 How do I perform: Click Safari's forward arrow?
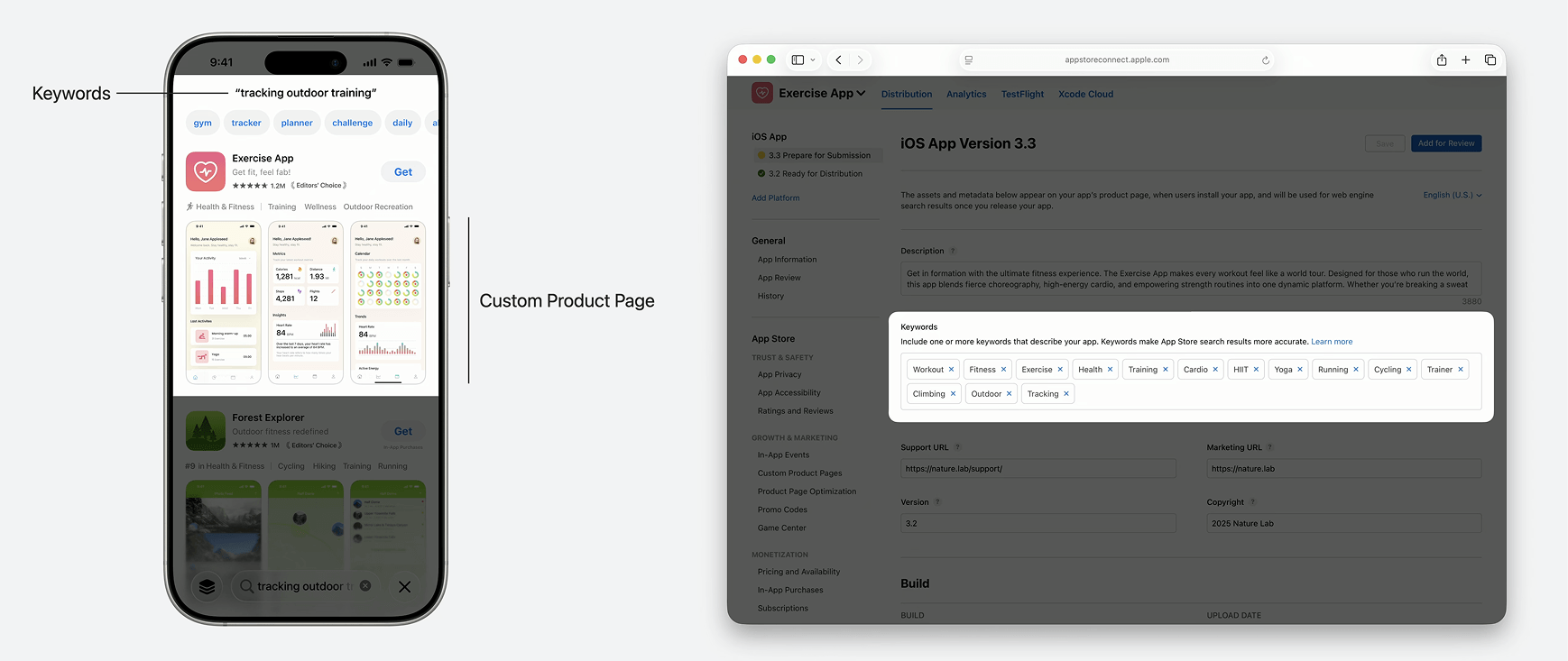pos(861,60)
